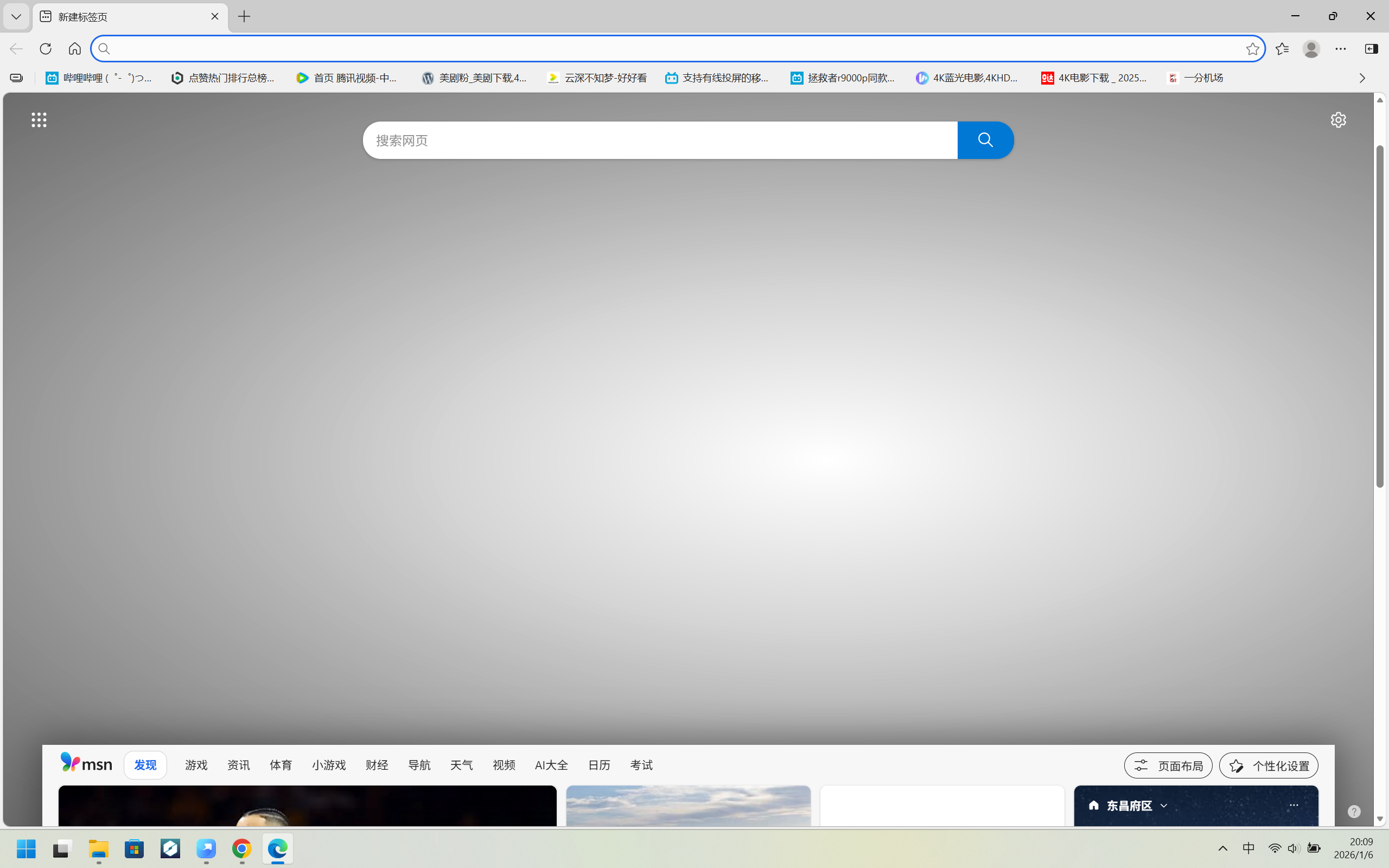Click the browser refresh icon
Viewport: 1389px width, 868px height.
point(46,49)
